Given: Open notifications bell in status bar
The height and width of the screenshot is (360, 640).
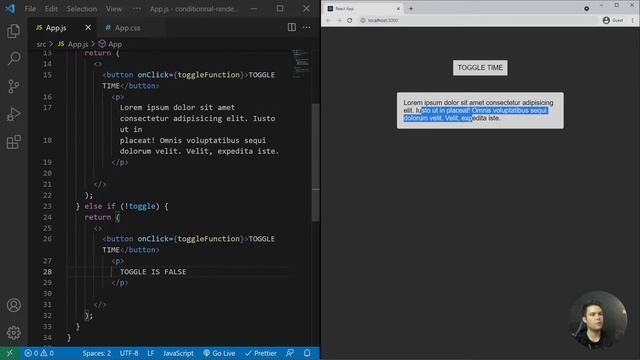Looking at the screenshot, I should 307,353.
